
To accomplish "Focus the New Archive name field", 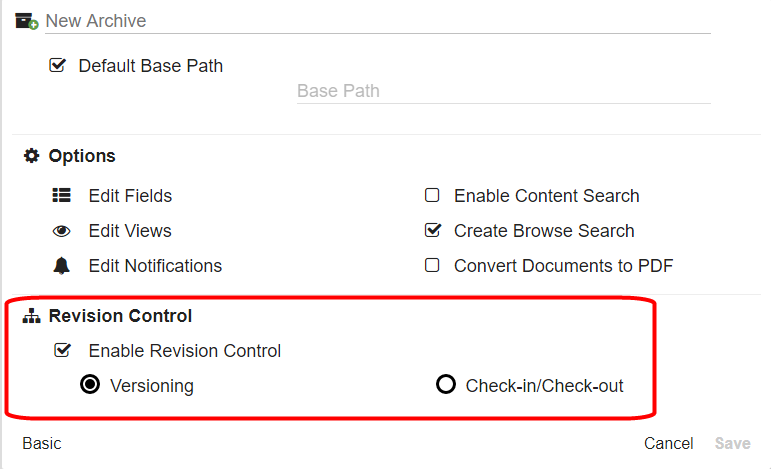I will (377, 21).
